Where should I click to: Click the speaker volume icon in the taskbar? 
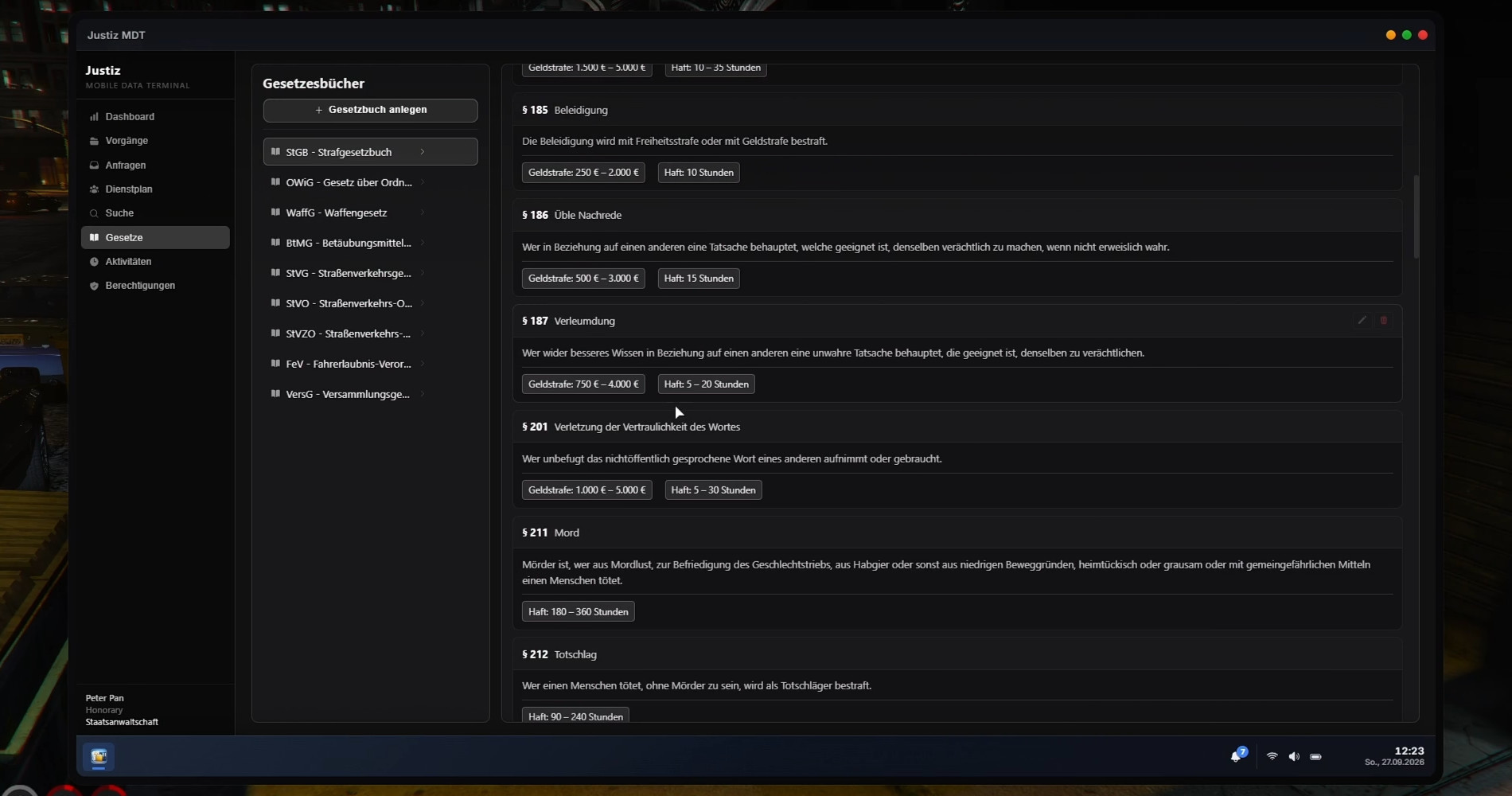[x=1294, y=756]
